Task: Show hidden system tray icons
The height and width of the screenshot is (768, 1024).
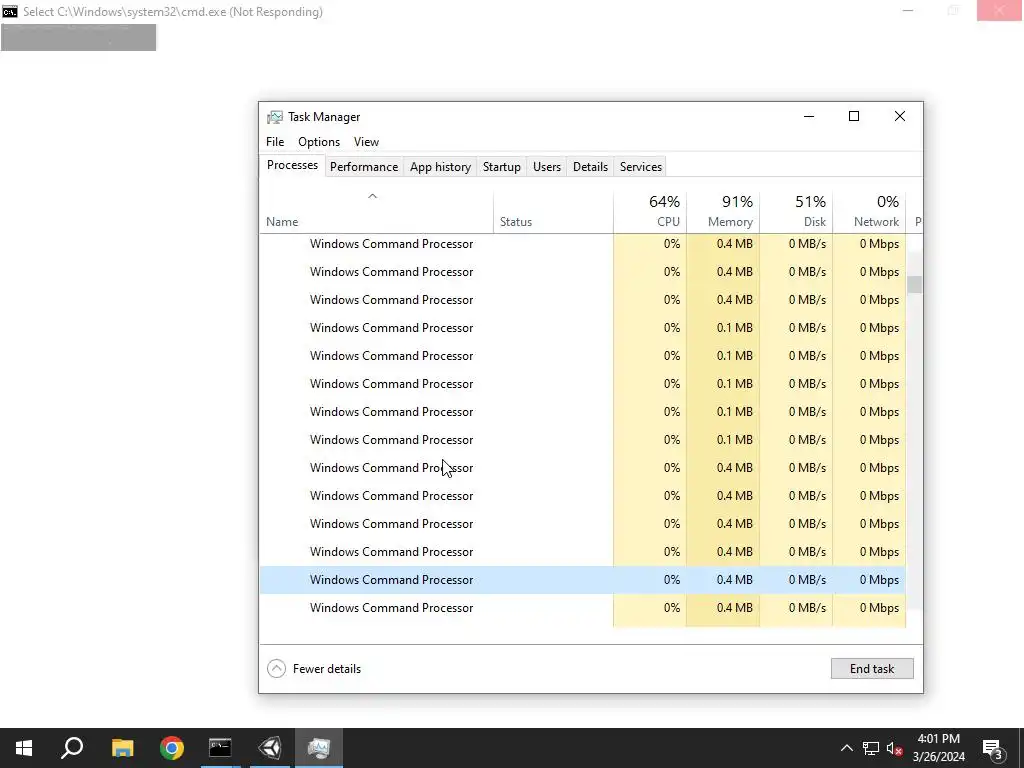Action: [x=846, y=748]
